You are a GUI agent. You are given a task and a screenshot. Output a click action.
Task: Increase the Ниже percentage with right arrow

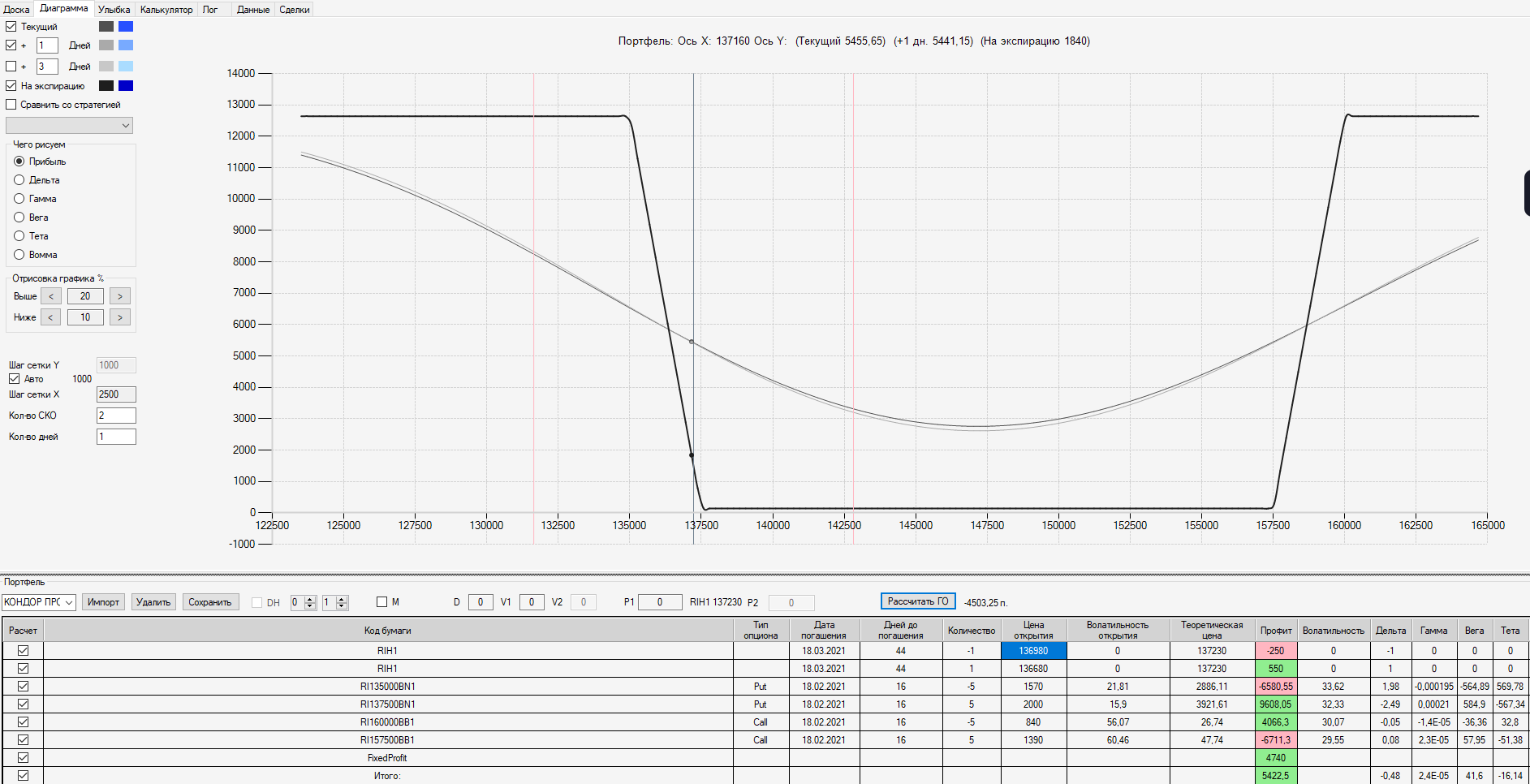120,317
